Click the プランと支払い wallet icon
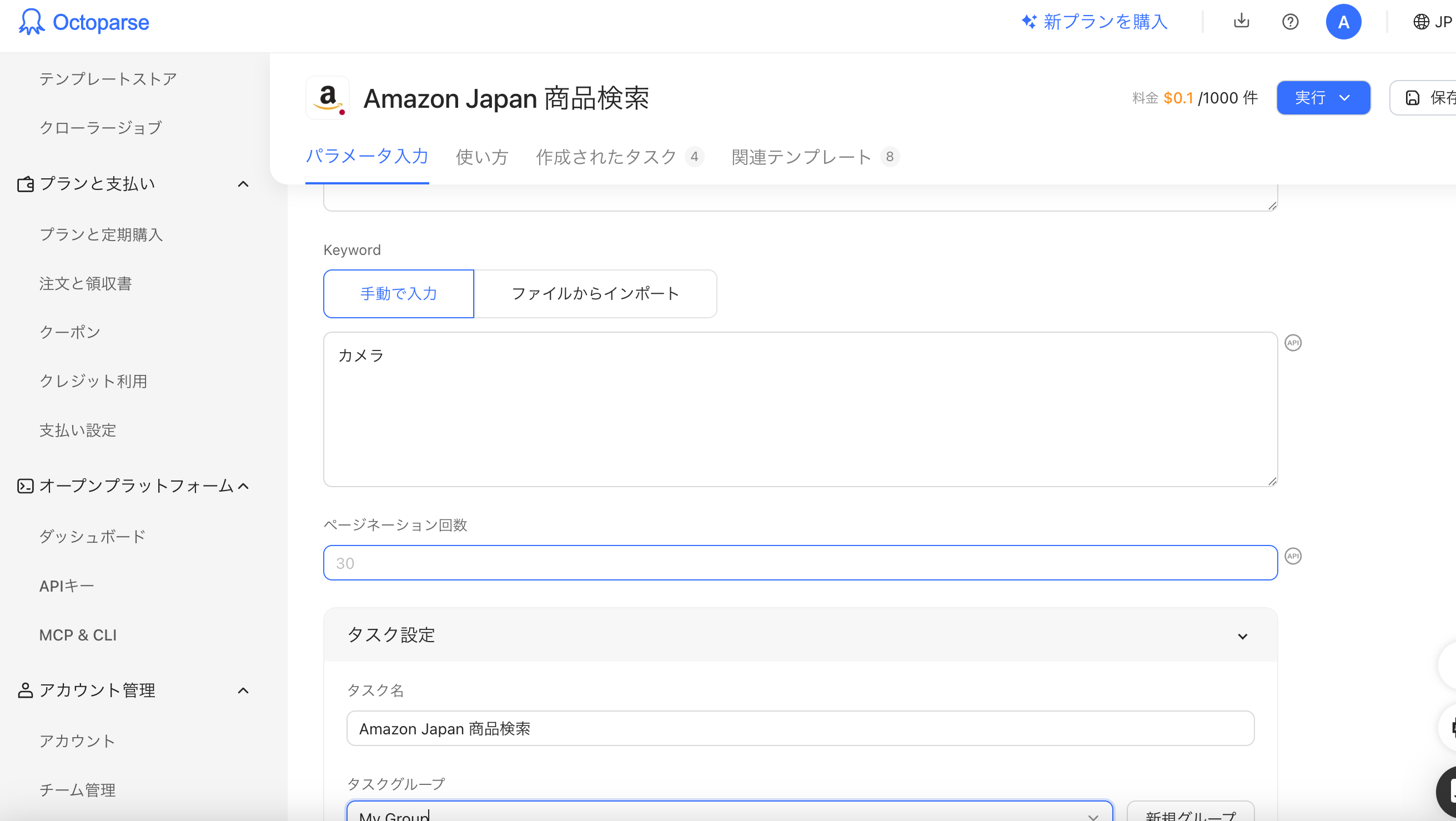 (x=26, y=184)
